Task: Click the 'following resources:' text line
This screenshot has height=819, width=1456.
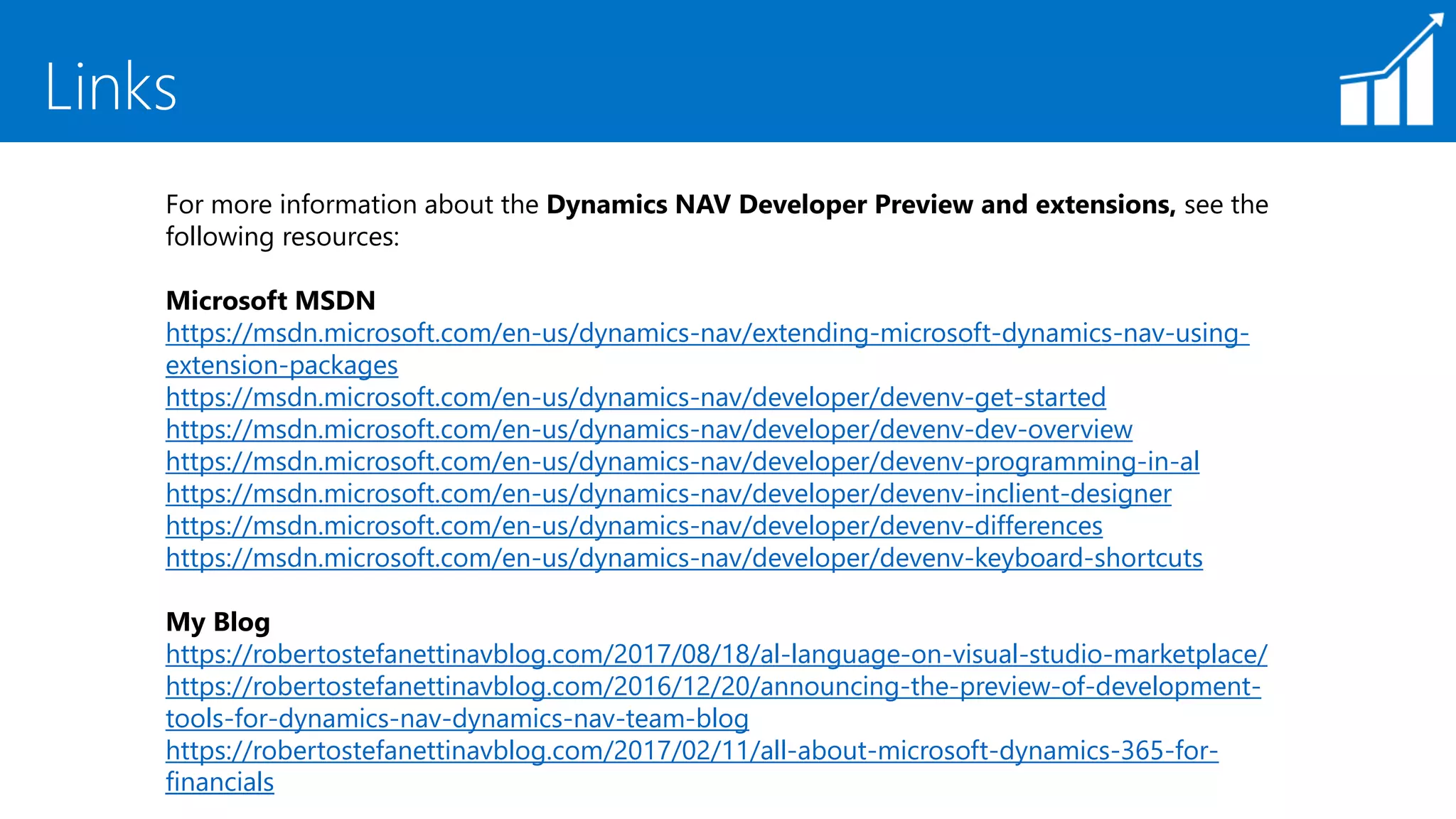Action: (x=282, y=237)
